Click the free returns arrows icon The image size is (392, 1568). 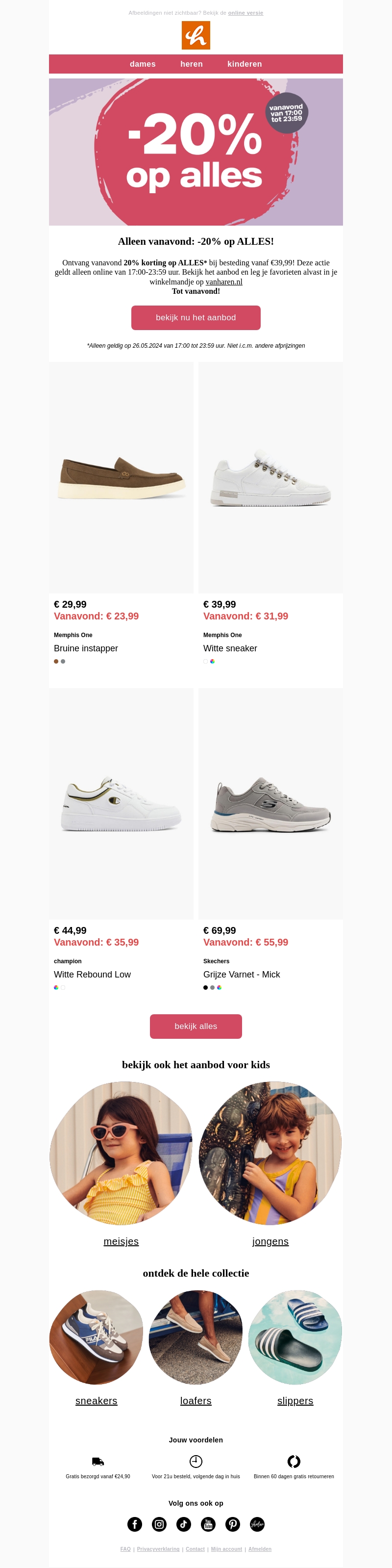(x=294, y=1461)
